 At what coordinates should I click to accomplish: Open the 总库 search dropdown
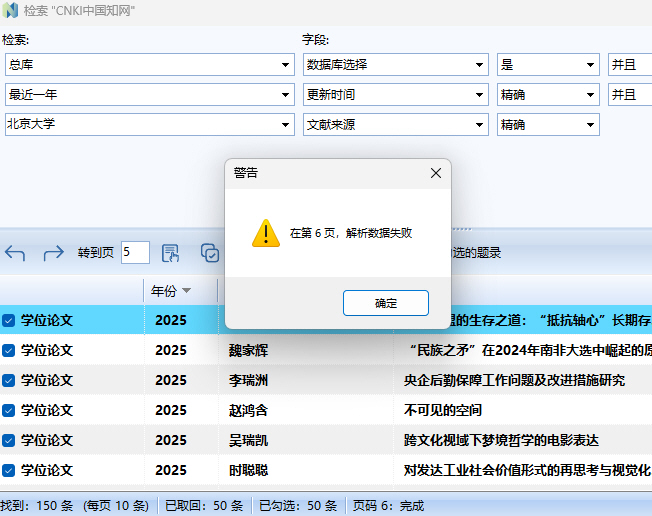(x=286, y=65)
